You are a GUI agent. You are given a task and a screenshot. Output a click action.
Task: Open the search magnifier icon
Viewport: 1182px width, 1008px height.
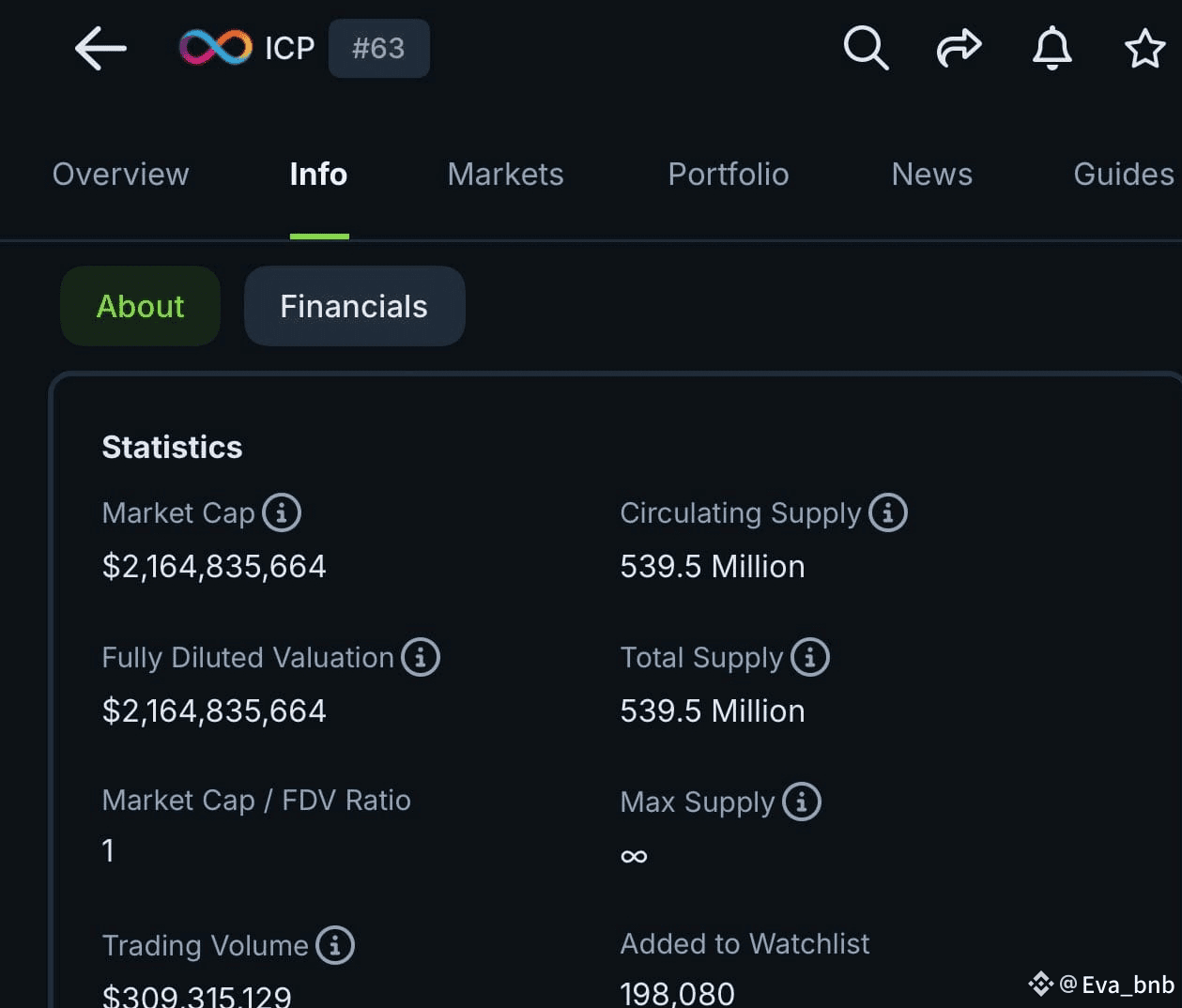click(x=866, y=48)
